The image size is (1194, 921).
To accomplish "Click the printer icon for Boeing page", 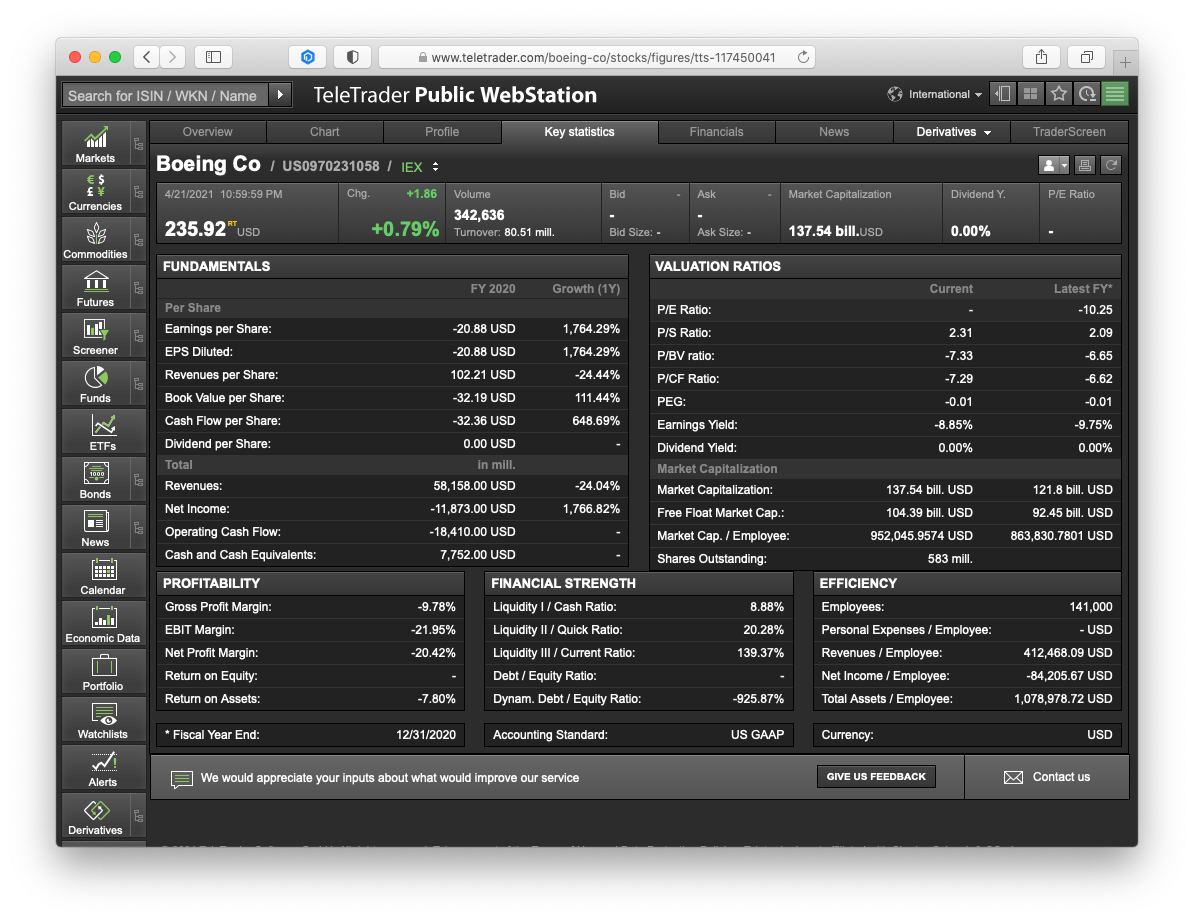I will tap(1085, 165).
